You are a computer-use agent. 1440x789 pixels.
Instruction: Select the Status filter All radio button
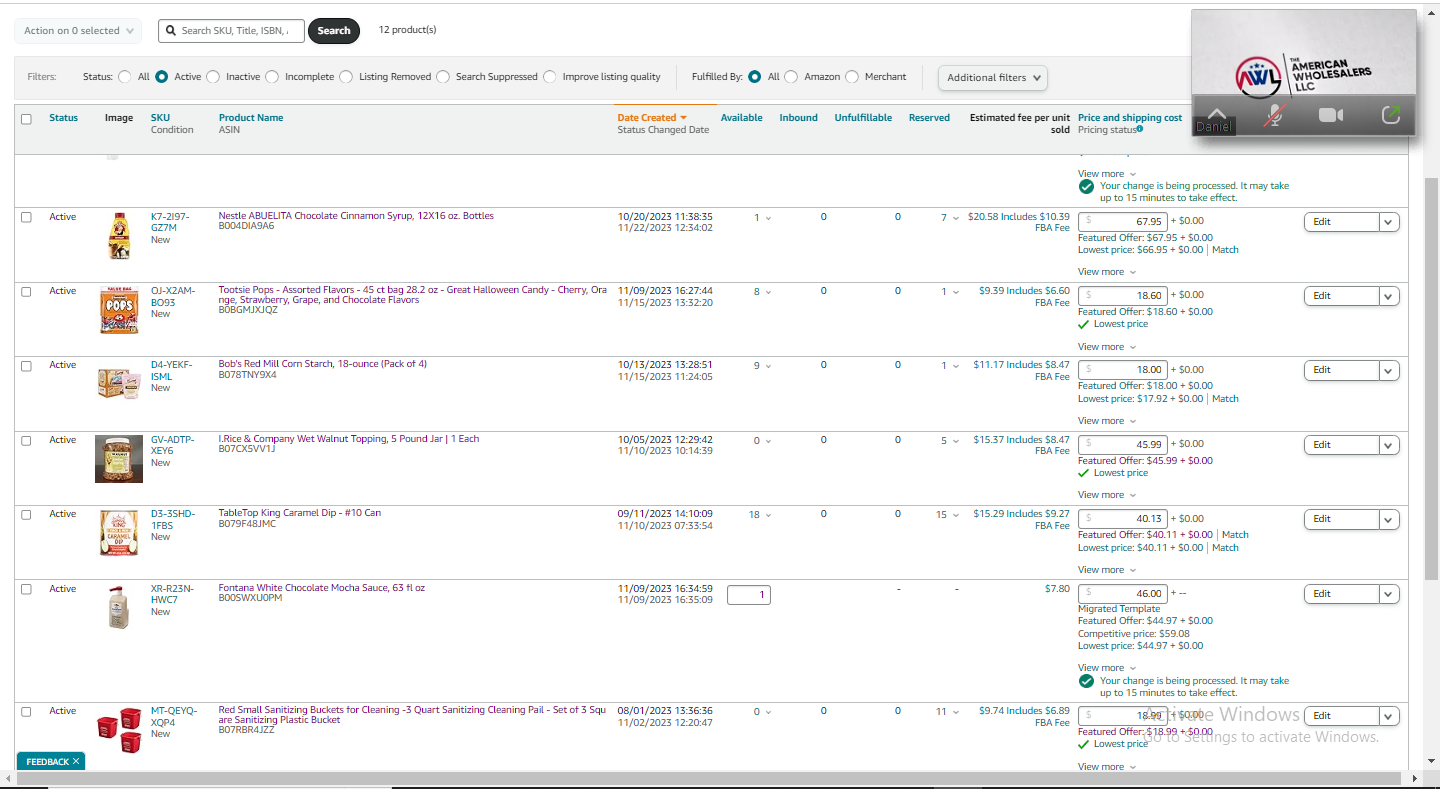[125, 77]
